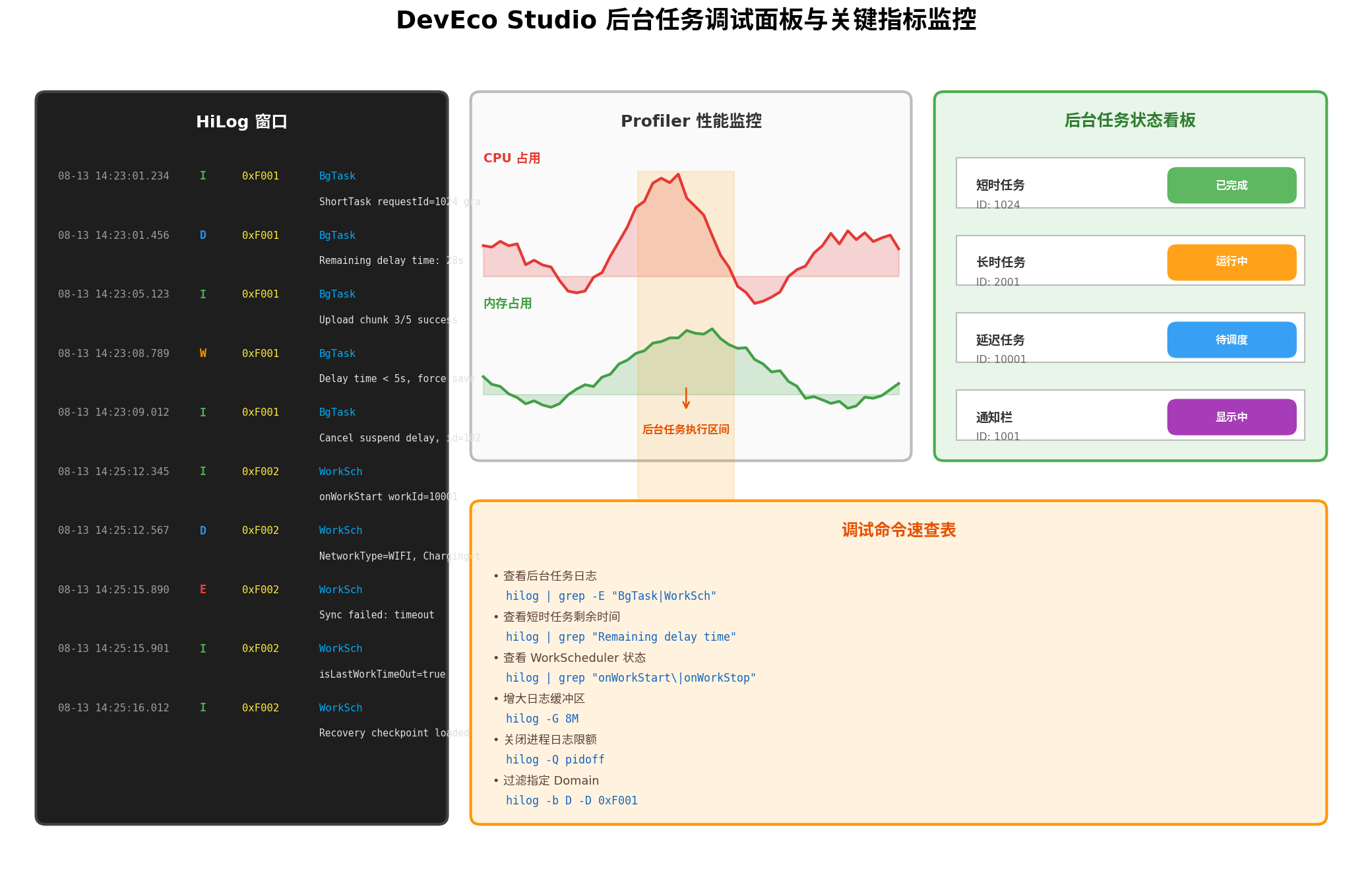Select log timestamp 08-13 14:25:15.890
Screen dimensions: 1372x877
click(x=113, y=590)
